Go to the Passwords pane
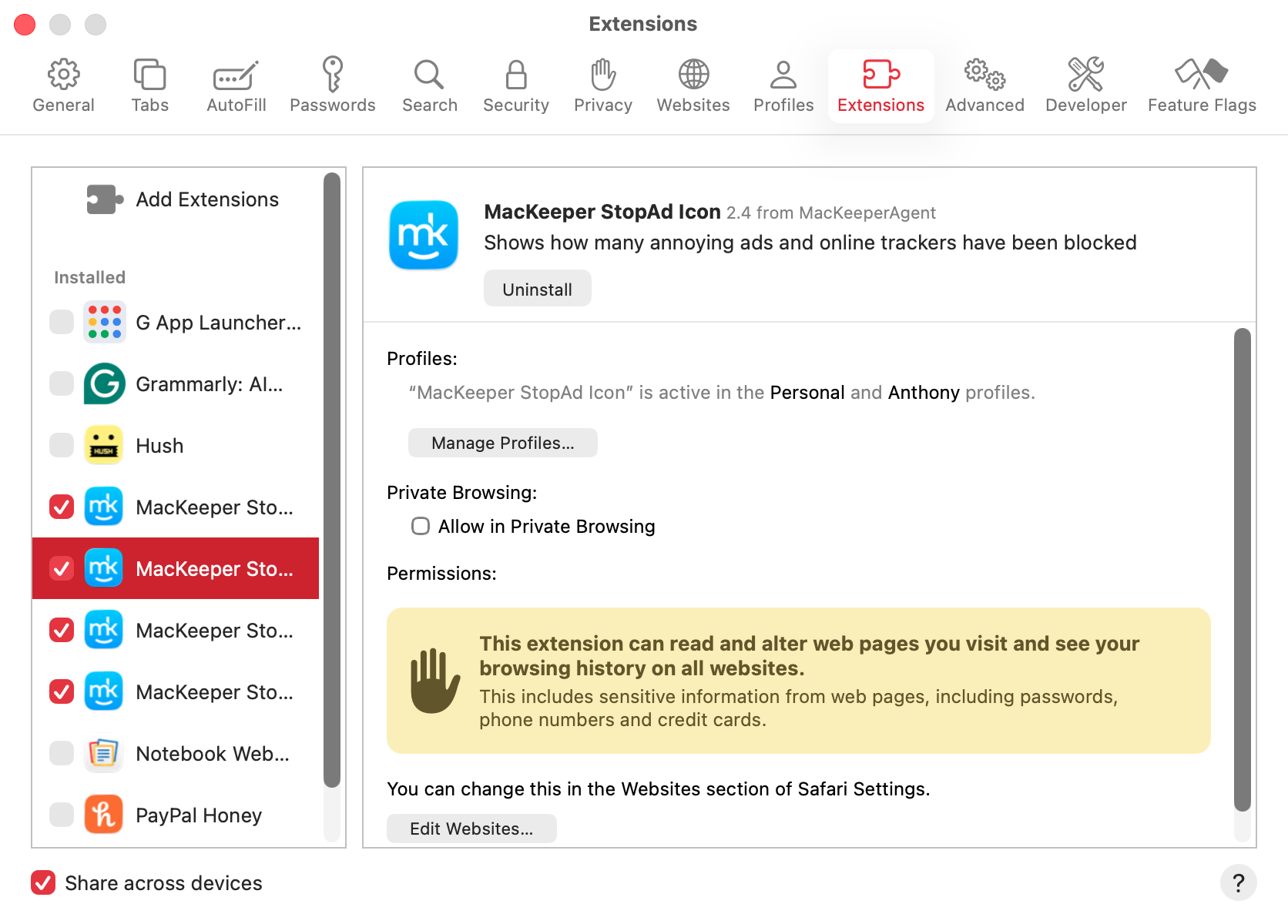 click(x=332, y=86)
